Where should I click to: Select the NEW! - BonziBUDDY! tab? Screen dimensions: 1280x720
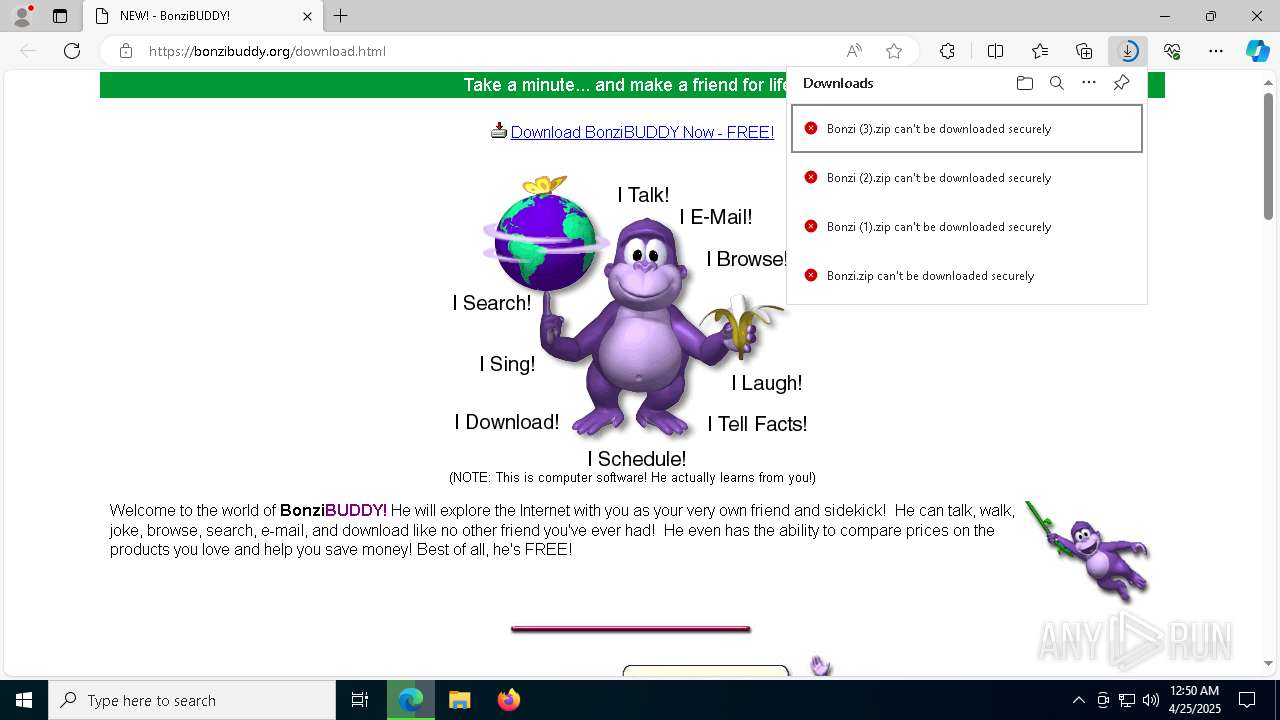click(204, 16)
